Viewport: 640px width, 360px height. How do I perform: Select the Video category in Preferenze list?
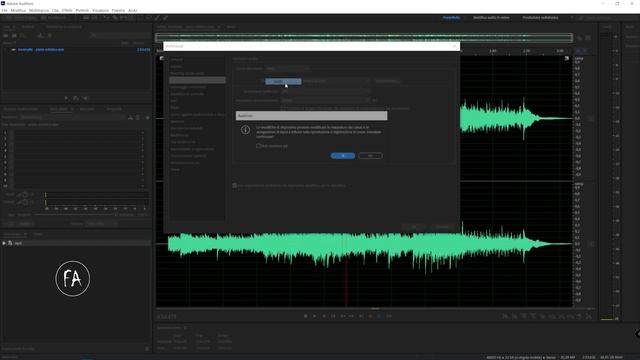coord(175,169)
